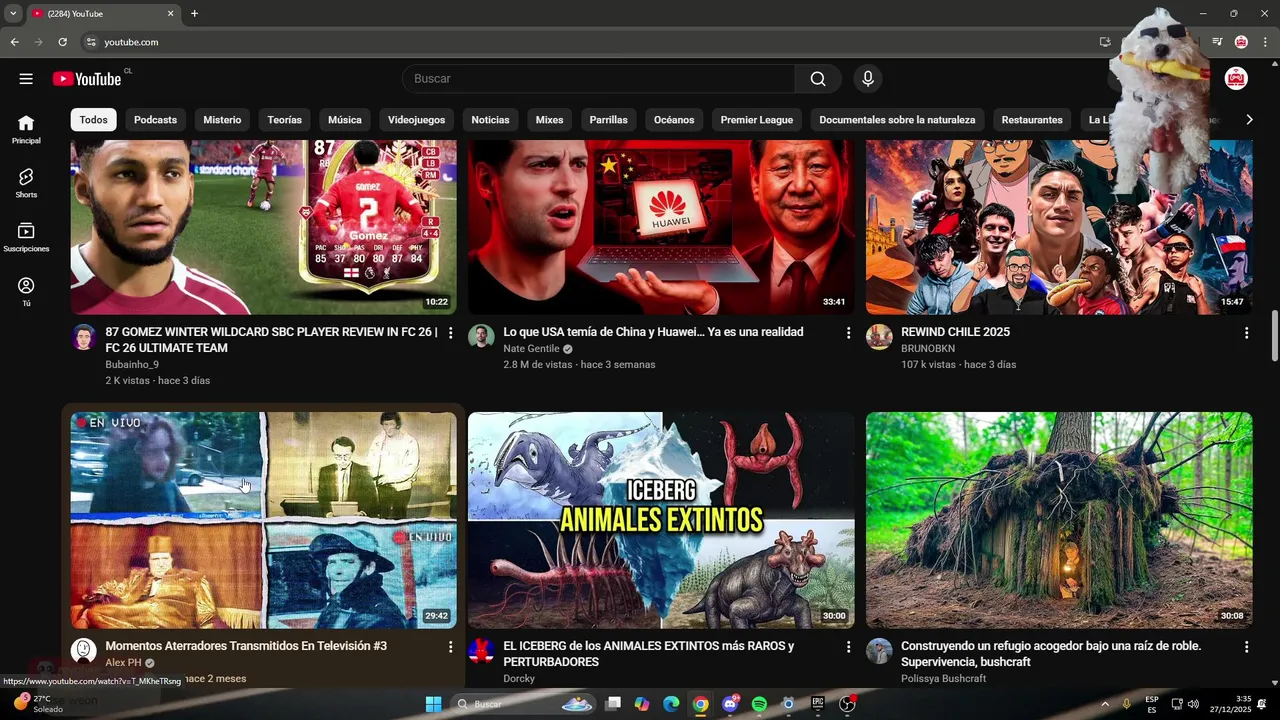Open Suscripciones in the sidebar
Screen dimensions: 1280x720
(26, 237)
